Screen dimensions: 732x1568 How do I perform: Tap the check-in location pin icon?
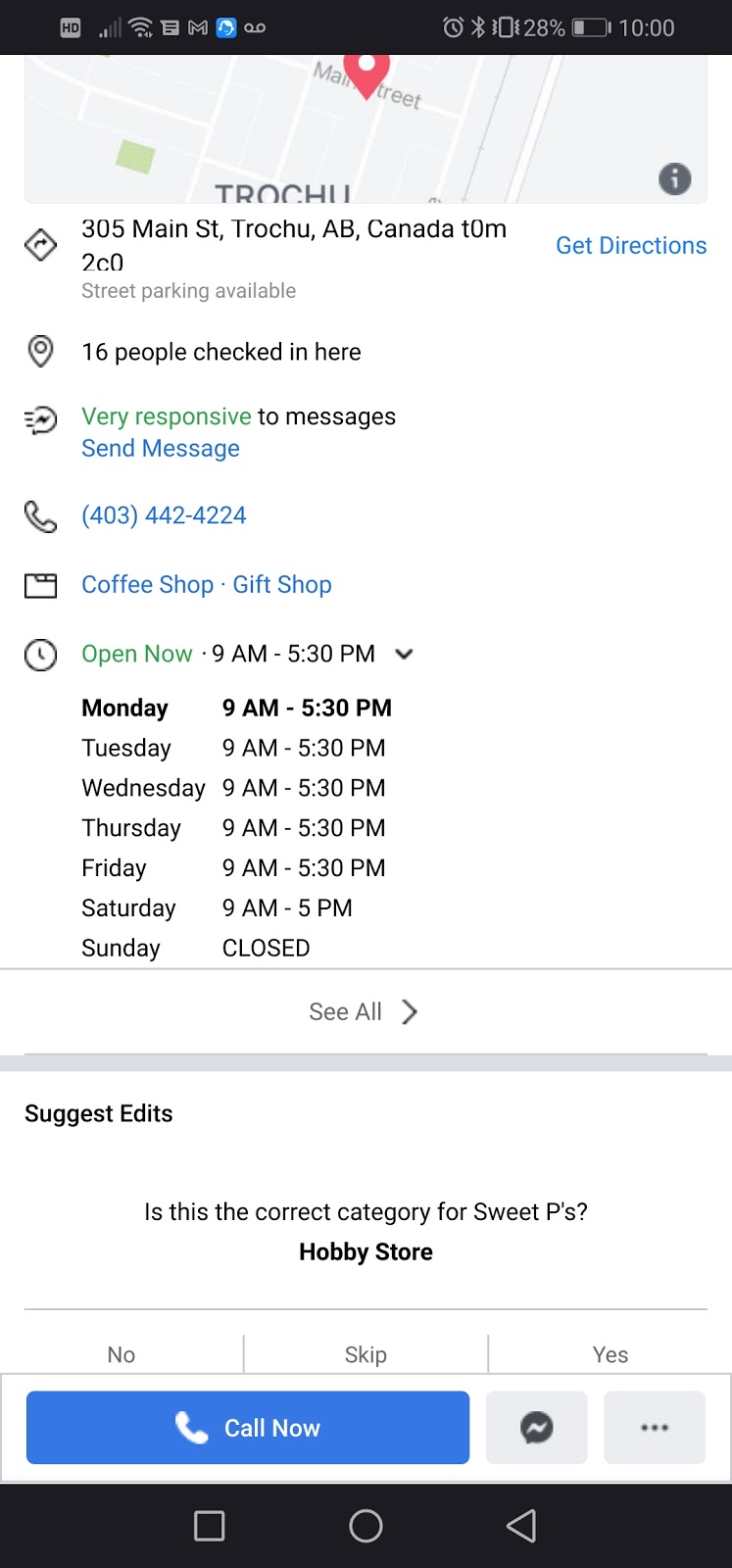click(40, 351)
